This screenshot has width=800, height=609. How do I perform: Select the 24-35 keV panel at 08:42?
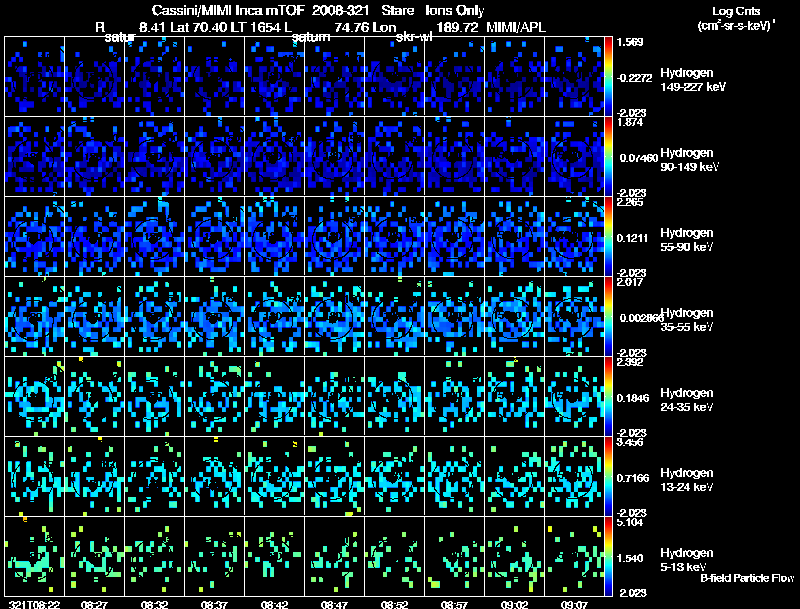click(x=274, y=397)
